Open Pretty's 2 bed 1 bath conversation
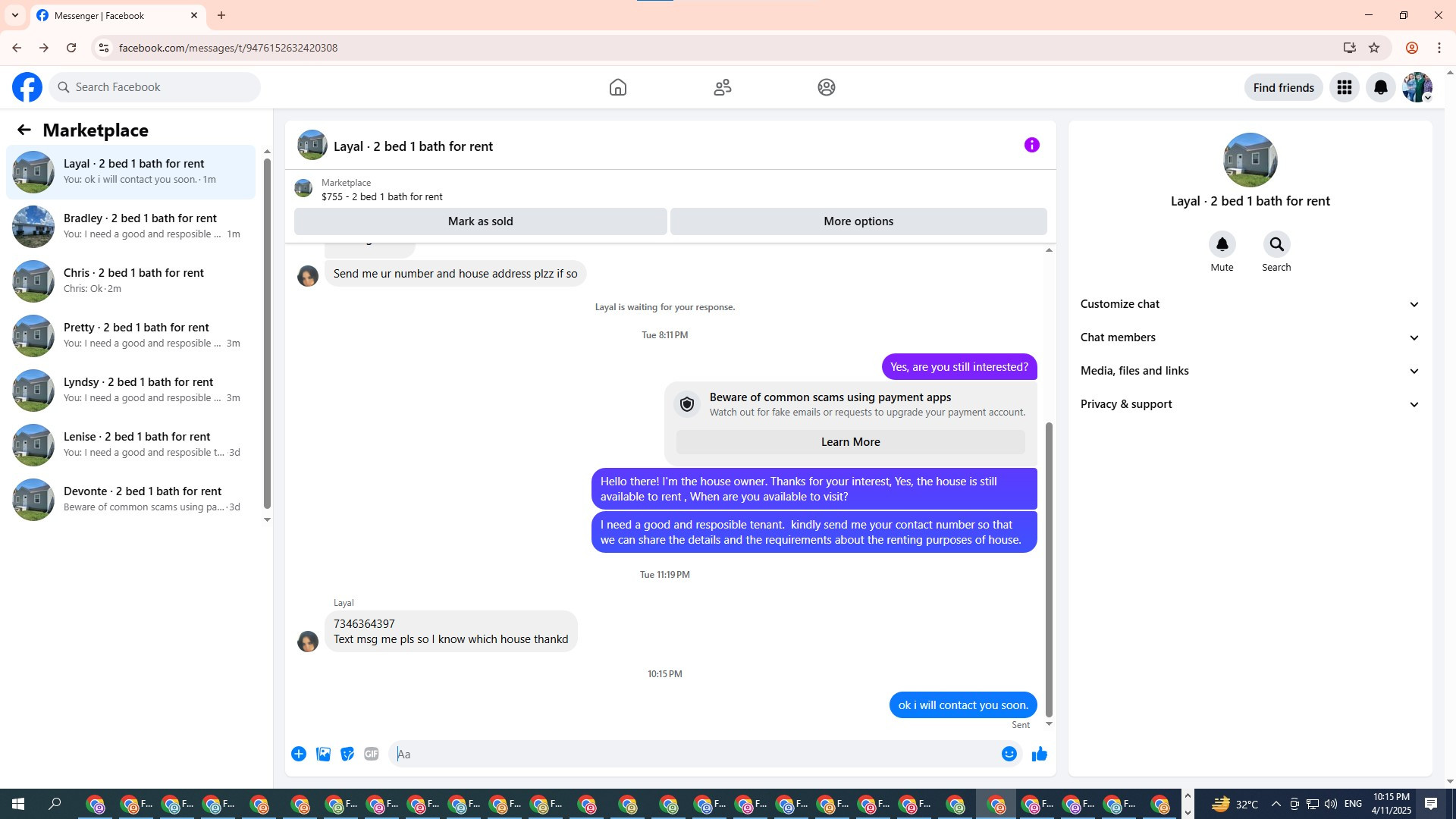The image size is (1456, 819). point(130,336)
